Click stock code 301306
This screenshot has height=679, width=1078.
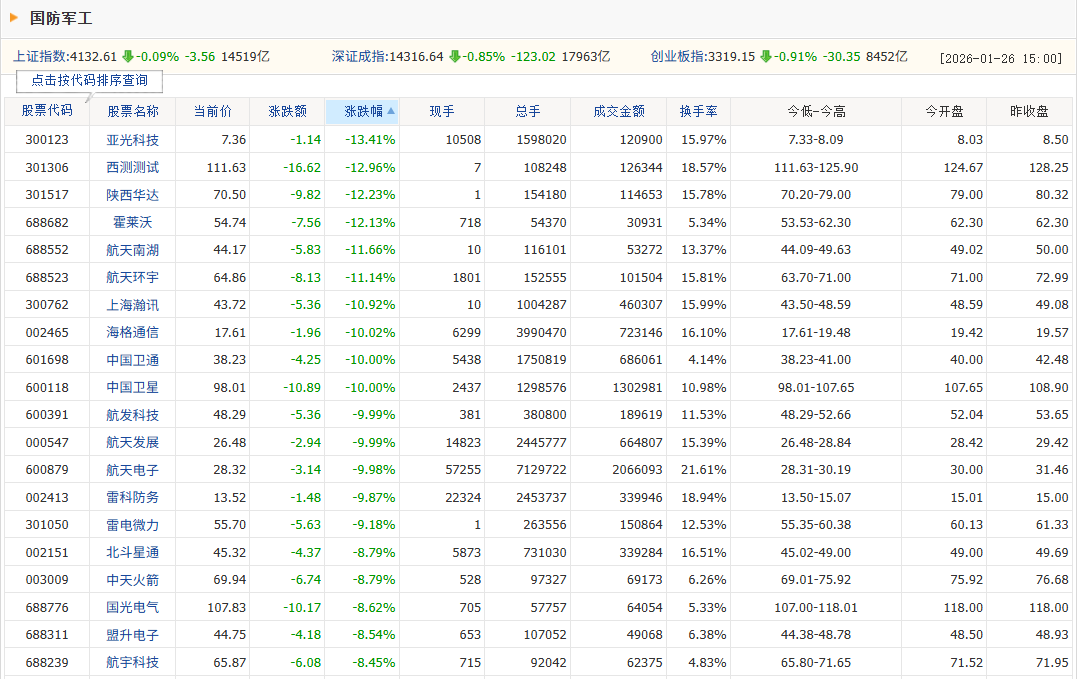coord(47,167)
